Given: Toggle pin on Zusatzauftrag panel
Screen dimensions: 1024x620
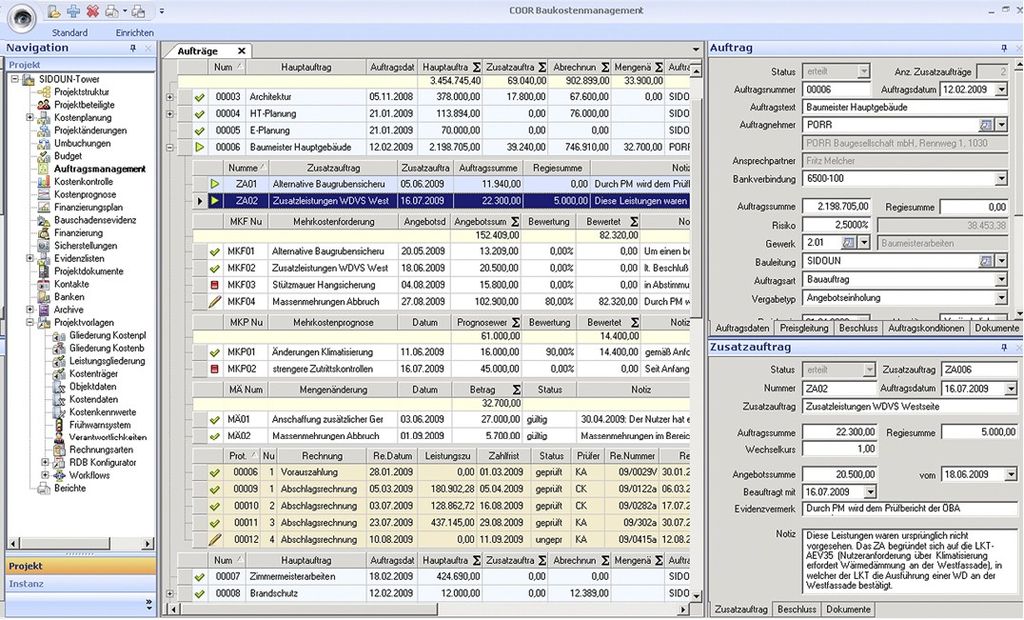Looking at the screenshot, I should [1004, 348].
